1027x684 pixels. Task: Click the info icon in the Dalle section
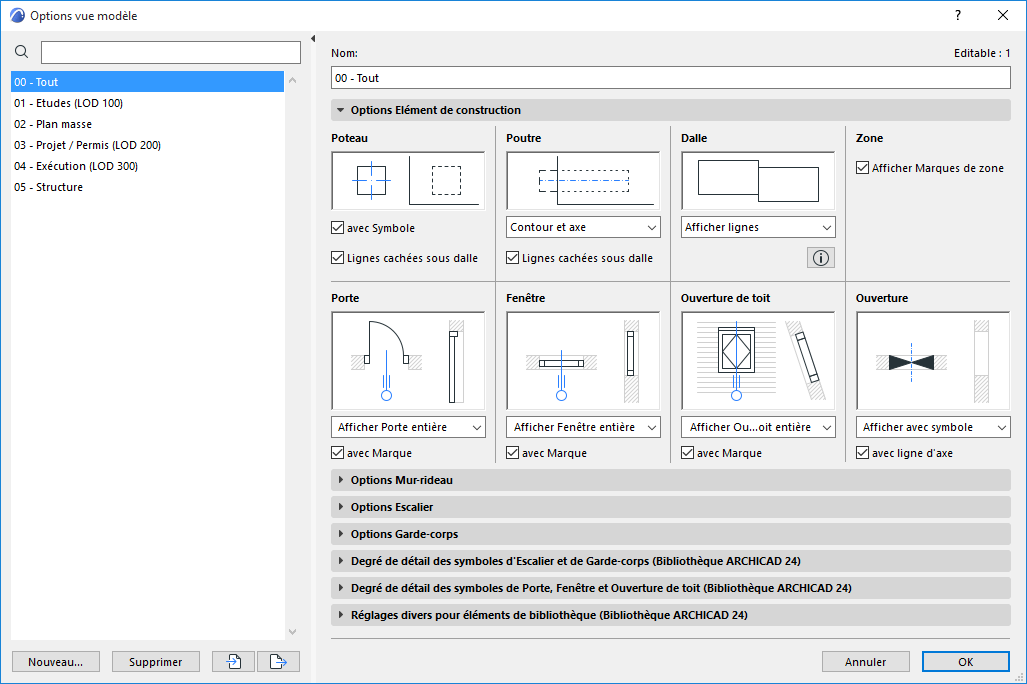(820, 257)
